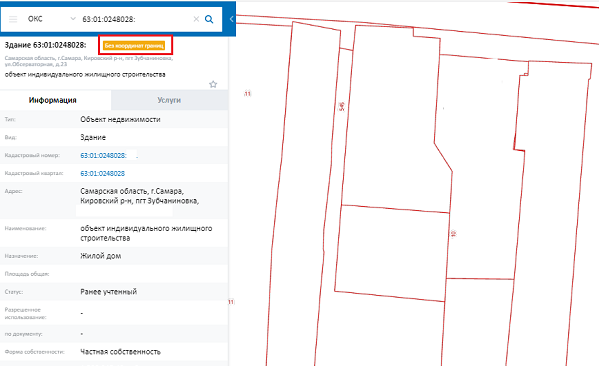Open the hamburger menu in search bar

[13, 19]
